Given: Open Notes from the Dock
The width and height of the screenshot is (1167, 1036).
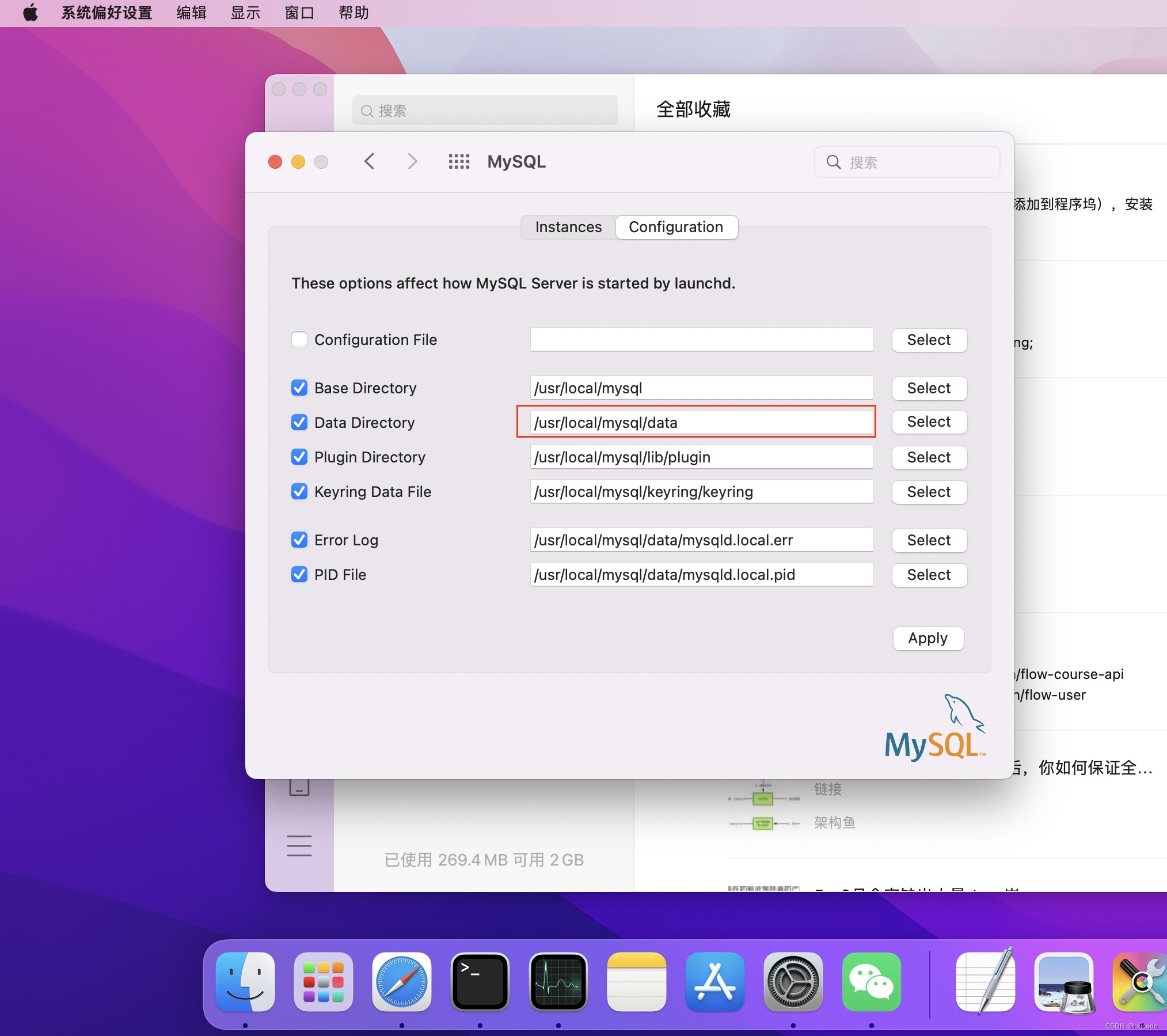Looking at the screenshot, I should point(636,982).
